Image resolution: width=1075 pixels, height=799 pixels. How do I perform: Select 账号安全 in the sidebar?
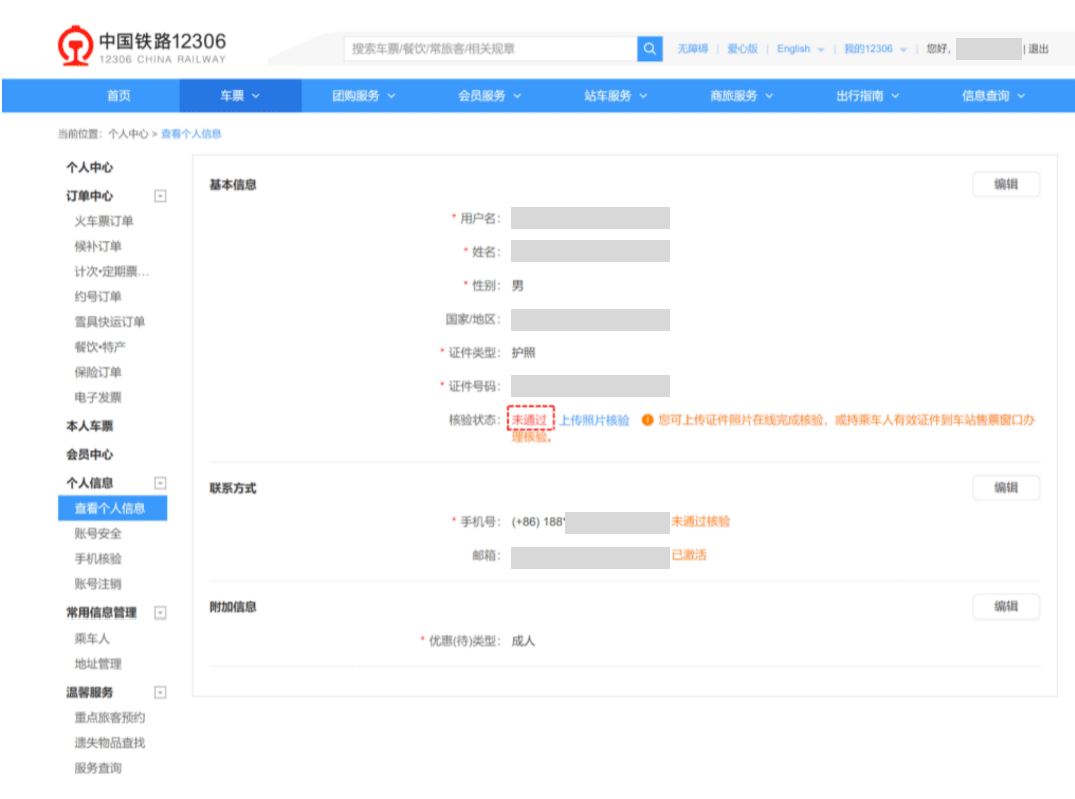coord(98,533)
